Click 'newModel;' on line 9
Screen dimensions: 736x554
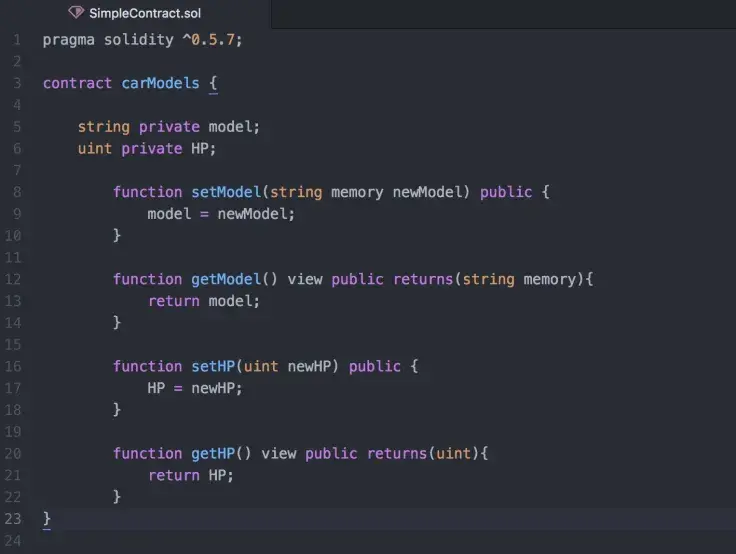[x=256, y=214]
